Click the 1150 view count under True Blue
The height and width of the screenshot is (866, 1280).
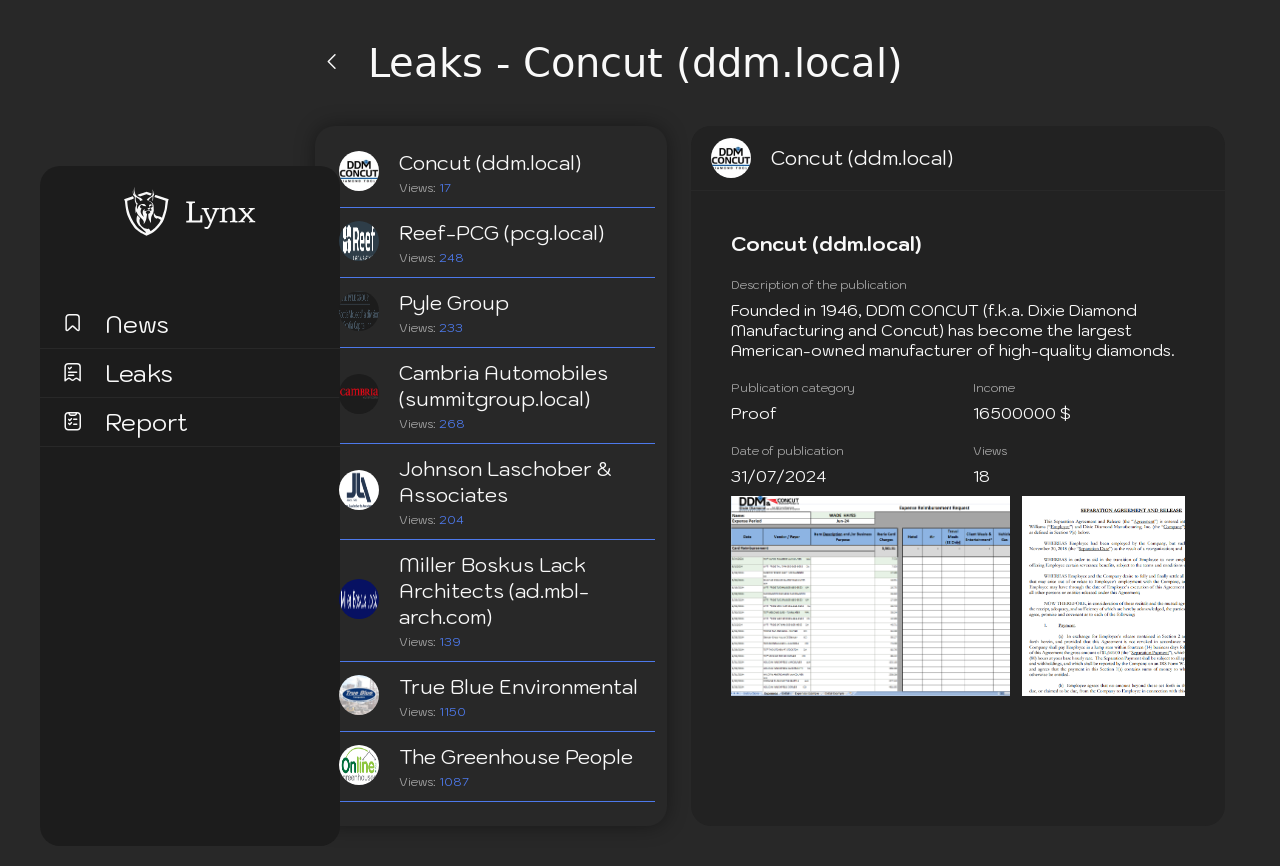point(452,712)
